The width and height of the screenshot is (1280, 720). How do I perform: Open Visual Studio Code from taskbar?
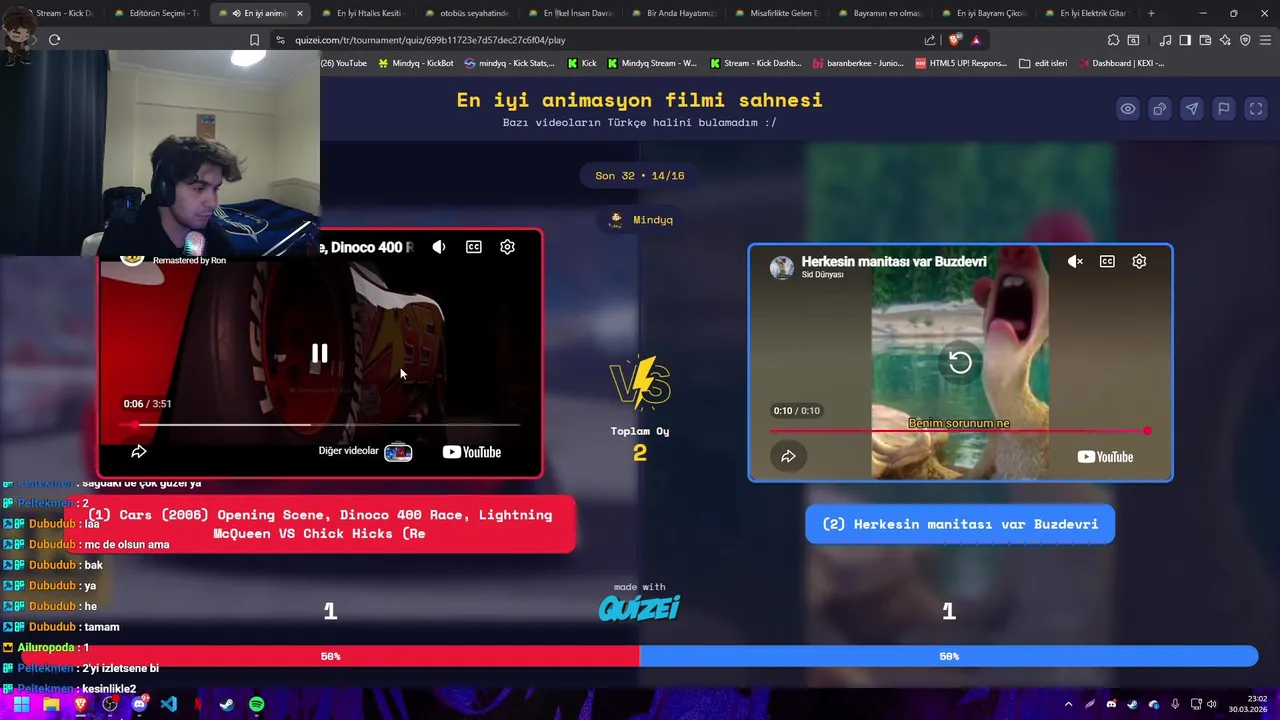[x=168, y=705]
